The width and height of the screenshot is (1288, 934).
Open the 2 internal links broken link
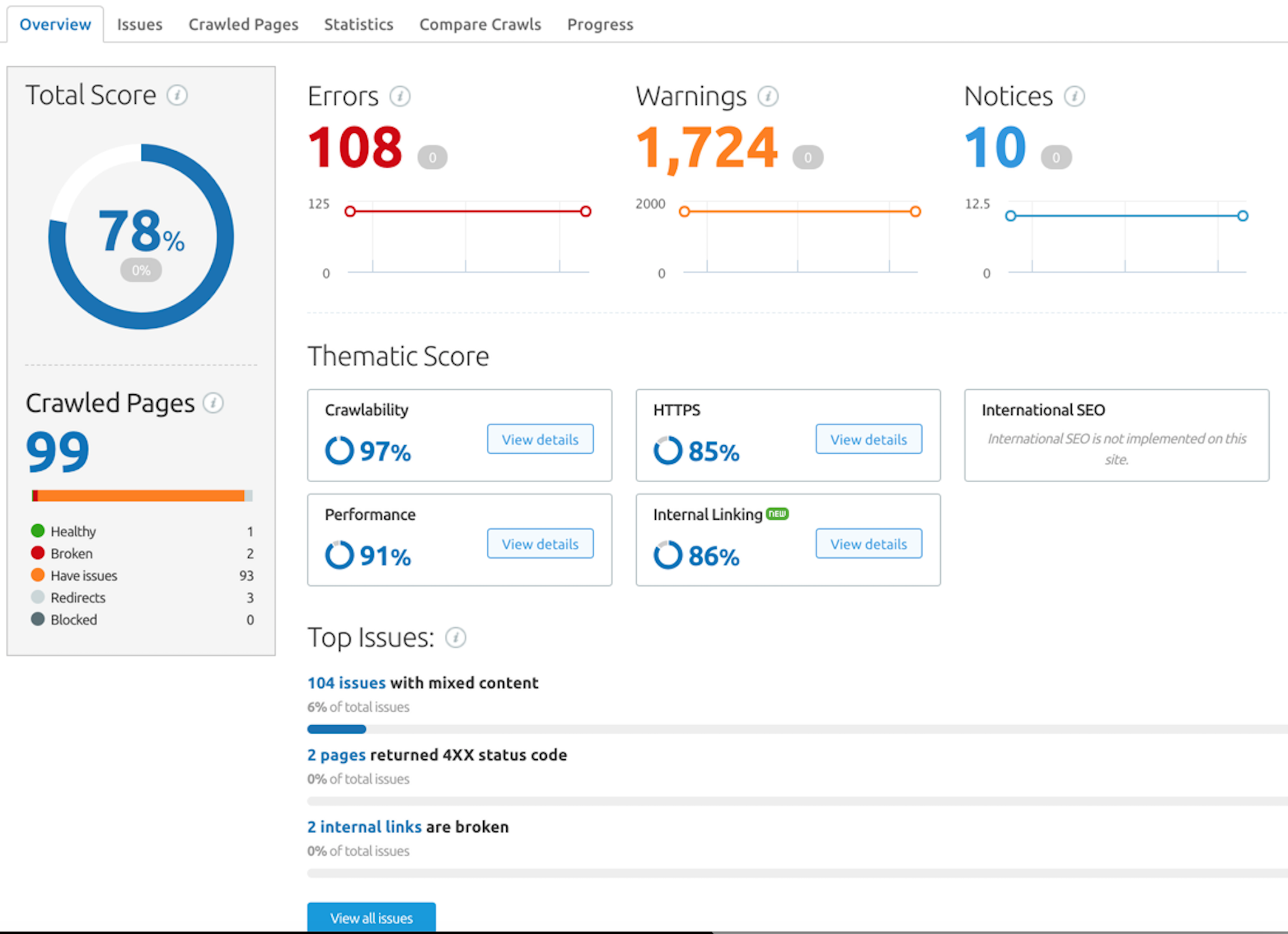(x=364, y=827)
